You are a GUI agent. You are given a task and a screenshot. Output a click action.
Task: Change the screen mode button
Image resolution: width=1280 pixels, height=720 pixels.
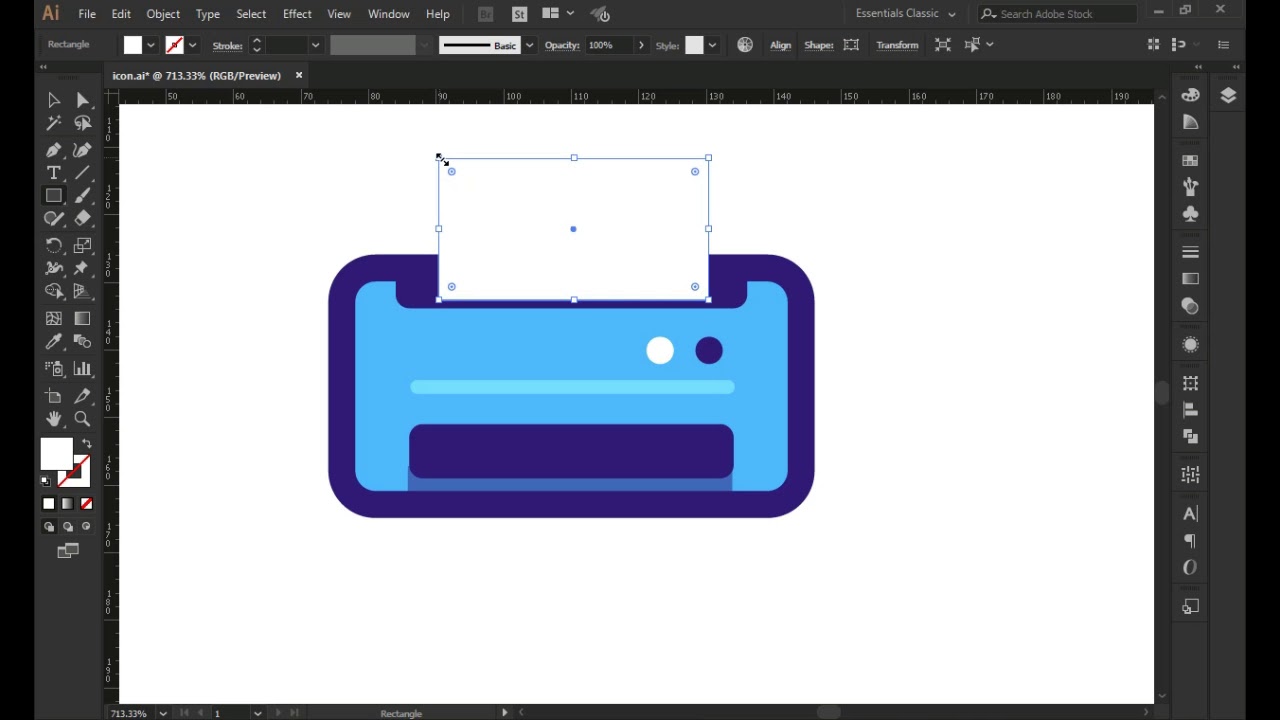68,551
